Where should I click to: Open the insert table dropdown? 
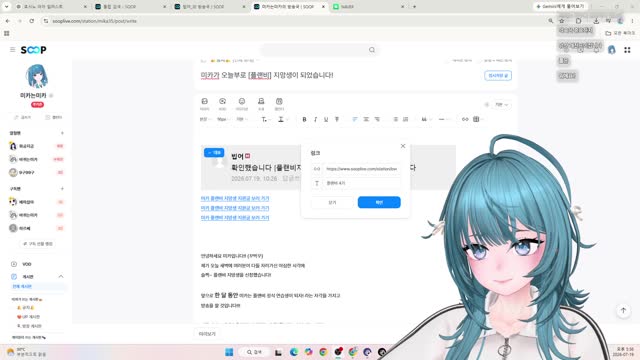478,119
